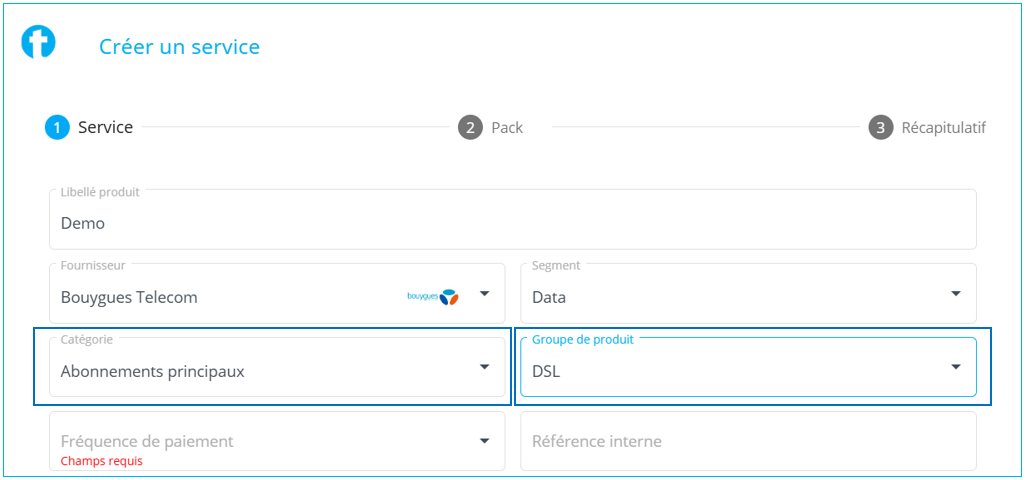This screenshot has height=480, width=1027.
Task: Select step 2 circle icon
Action: [470, 128]
